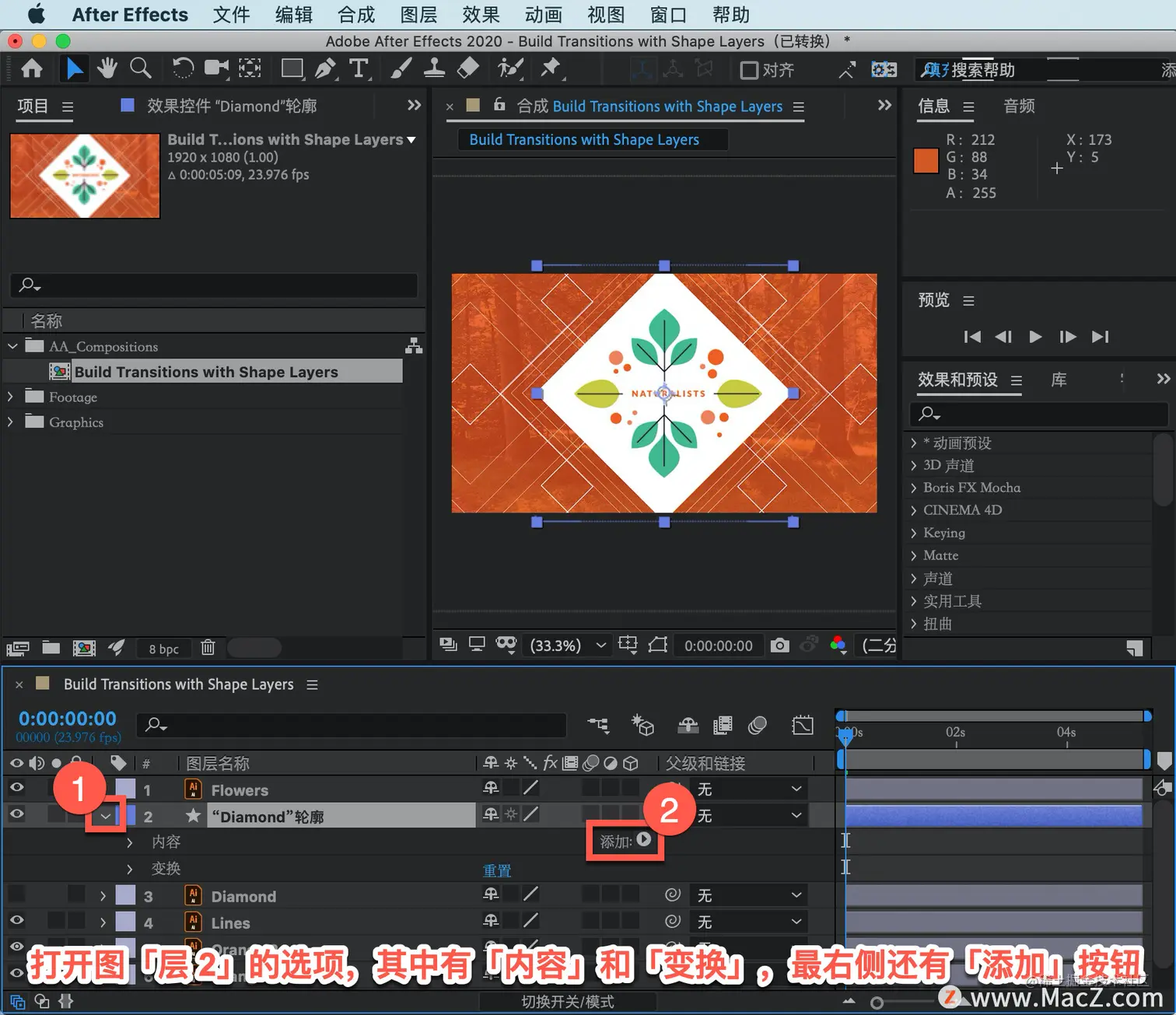Select the Eraser tool

(467, 69)
